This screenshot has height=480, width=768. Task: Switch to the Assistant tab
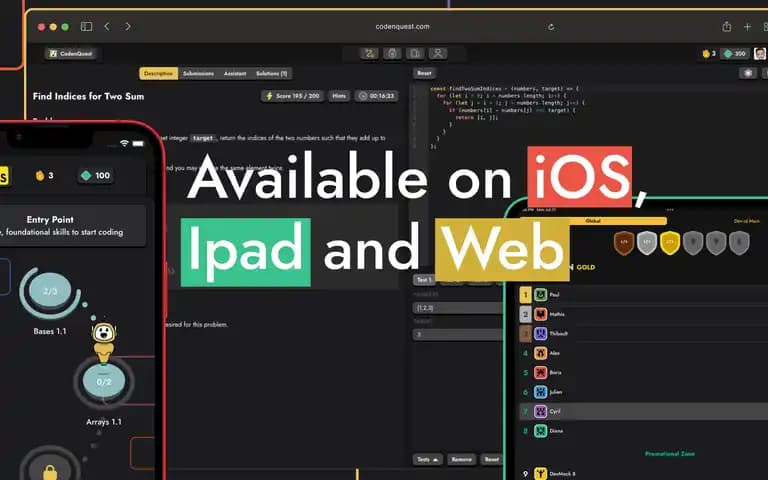pos(235,73)
